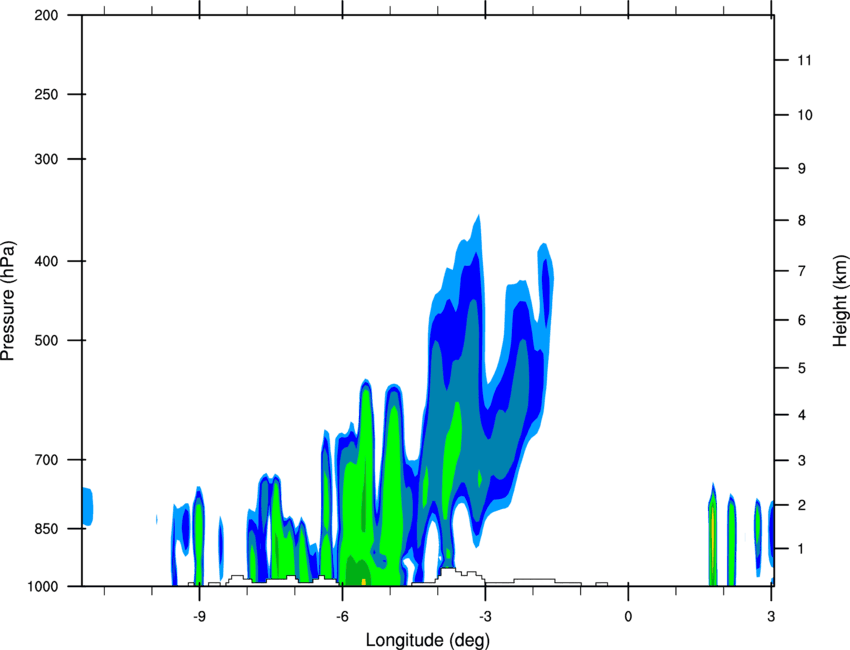The height and width of the screenshot is (650, 850).
Task: Click the 2 km height label
Action: tap(802, 505)
